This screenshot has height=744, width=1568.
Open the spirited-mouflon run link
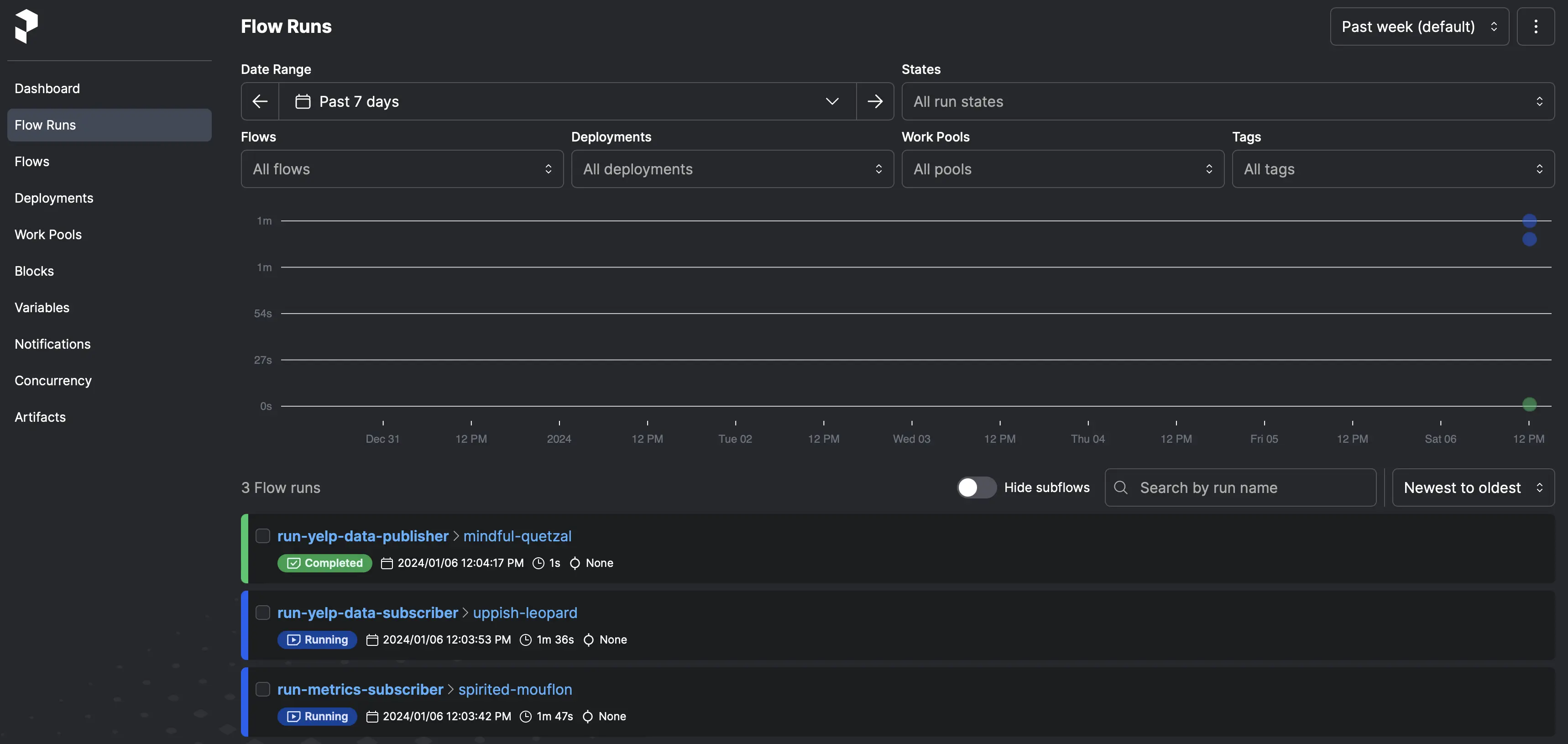pos(515,689)
